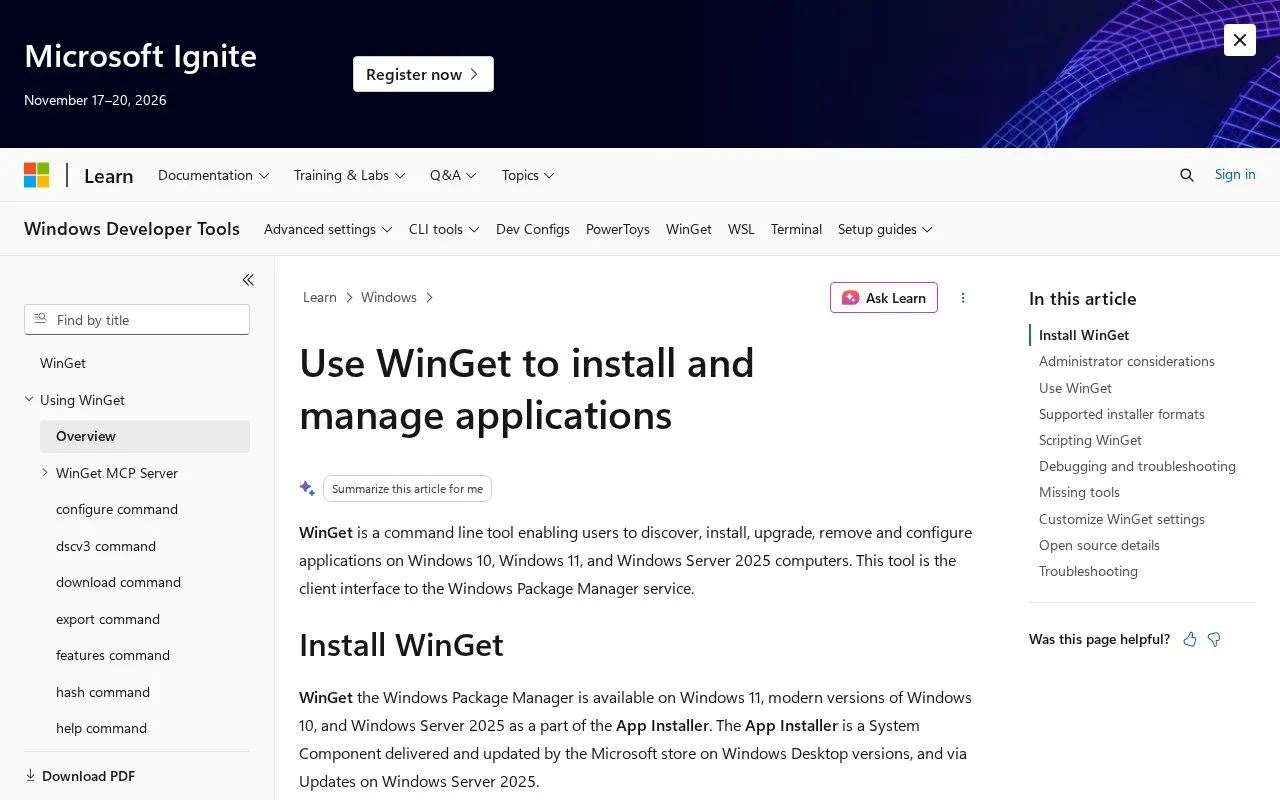Select WinGet in the top nav bar
This screenshot has height=800, width=1280.
pyautogui.click(x=689, y=229)
